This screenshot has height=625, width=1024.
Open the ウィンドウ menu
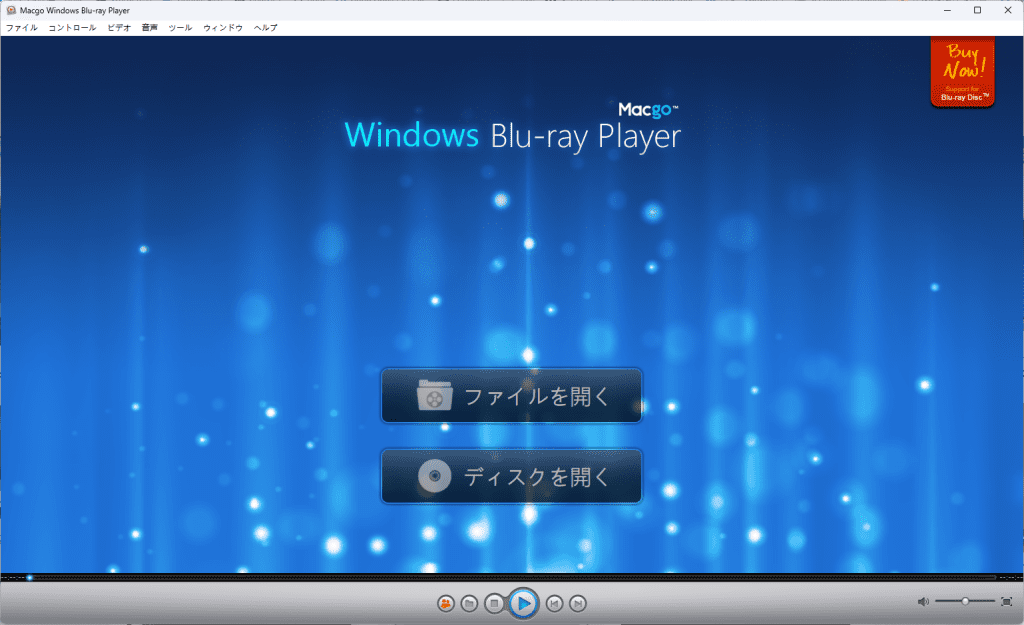[x=223, y=27]
